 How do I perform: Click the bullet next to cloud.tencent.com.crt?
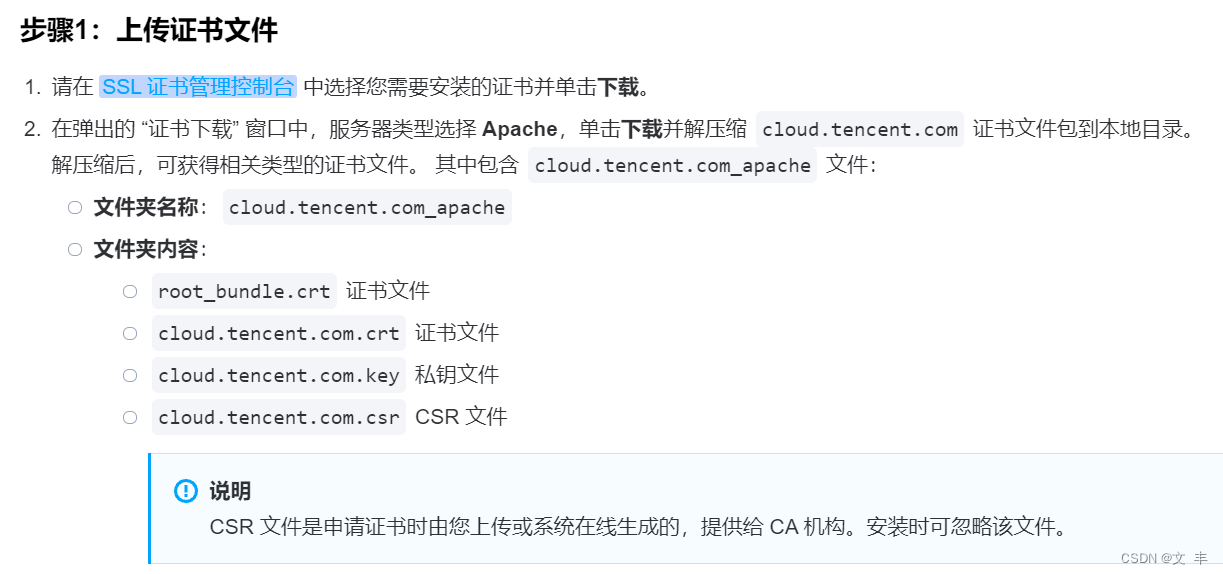(130, 334)
